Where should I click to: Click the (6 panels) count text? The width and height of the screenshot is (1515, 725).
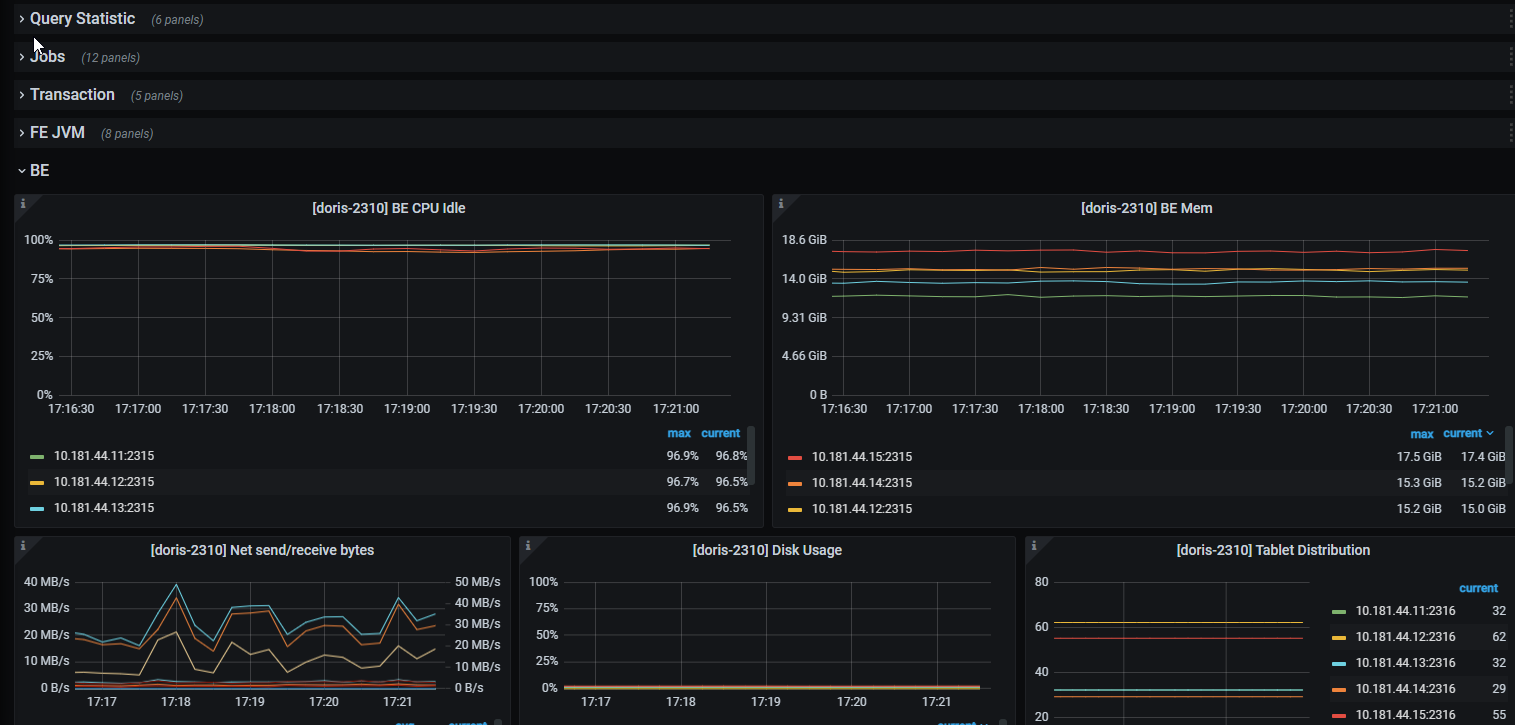point(177,20)
